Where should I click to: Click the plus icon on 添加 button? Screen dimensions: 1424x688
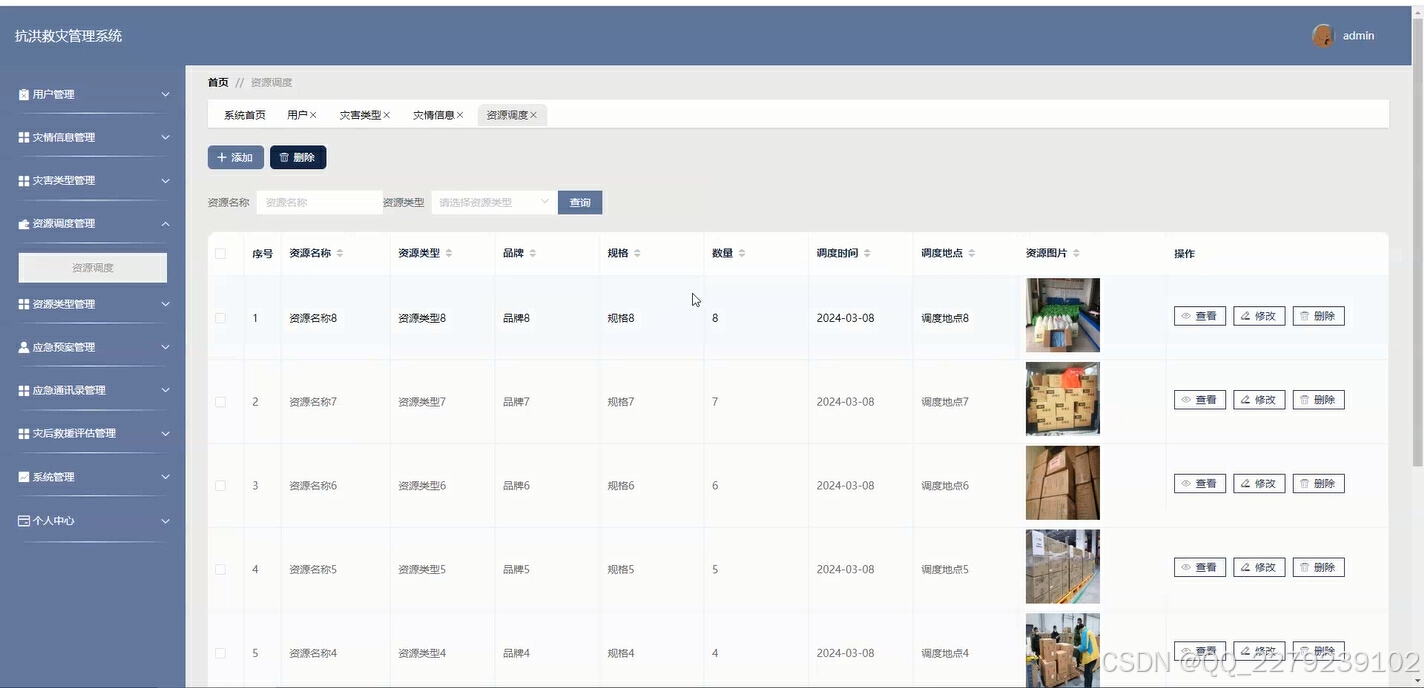(x=222, y=157)
